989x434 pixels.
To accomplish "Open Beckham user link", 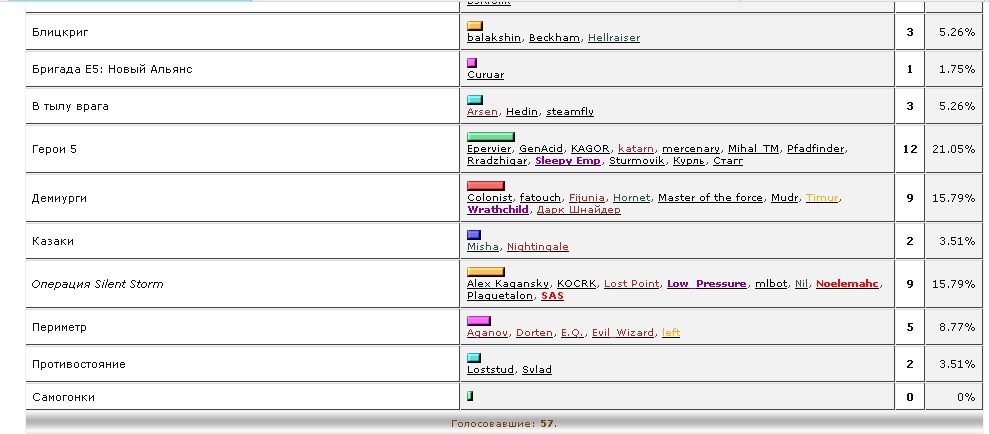I will pyautogui.click(x=554, y=38).
